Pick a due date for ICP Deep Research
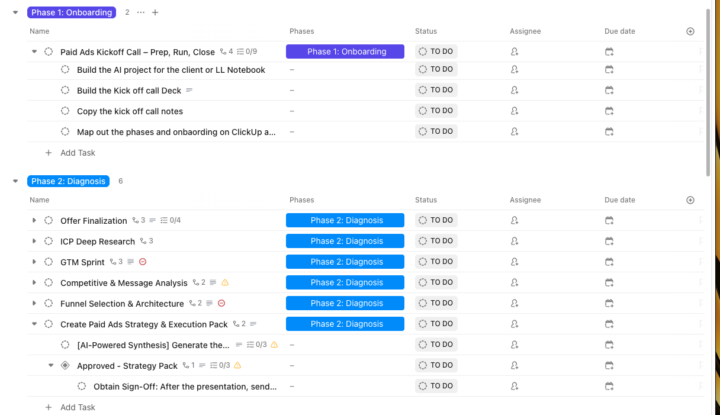720x415 pixels. coord(609,241)
